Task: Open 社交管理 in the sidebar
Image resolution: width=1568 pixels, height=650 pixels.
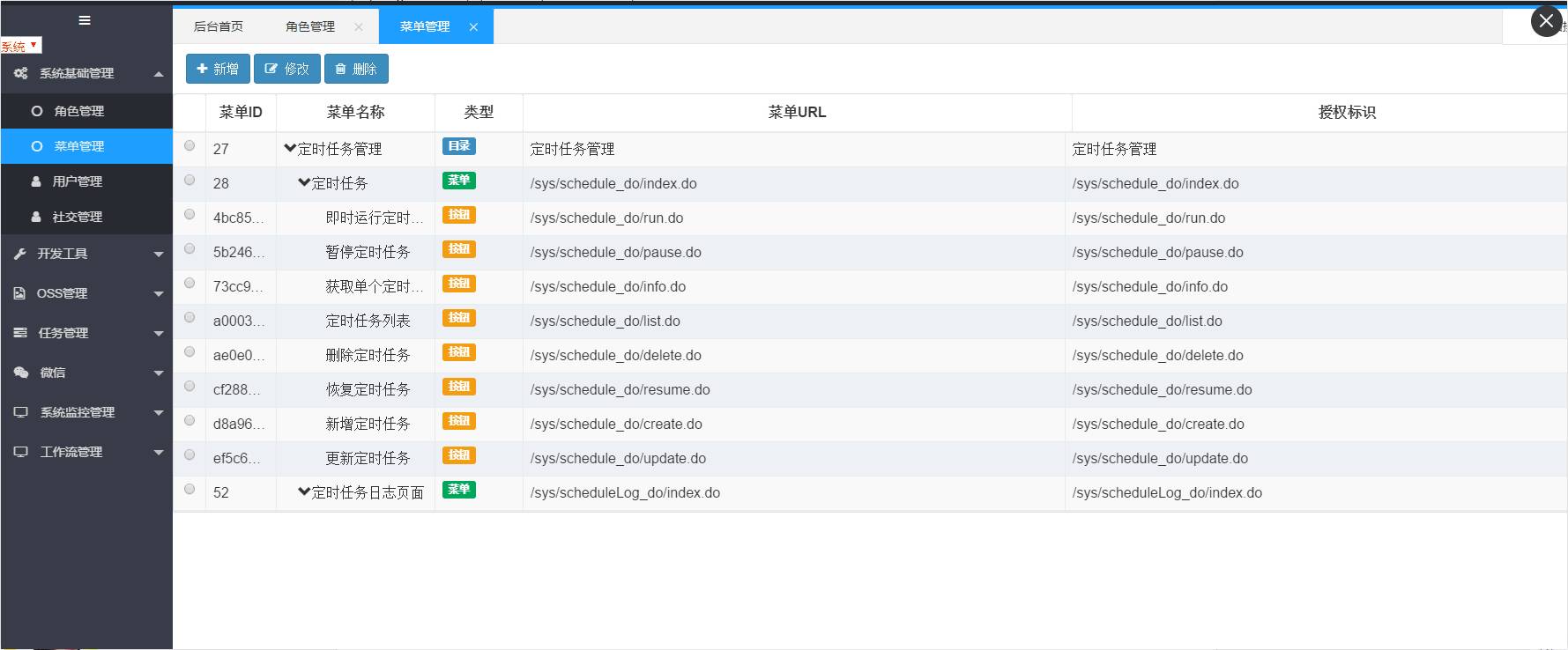Action: (86, 217)
